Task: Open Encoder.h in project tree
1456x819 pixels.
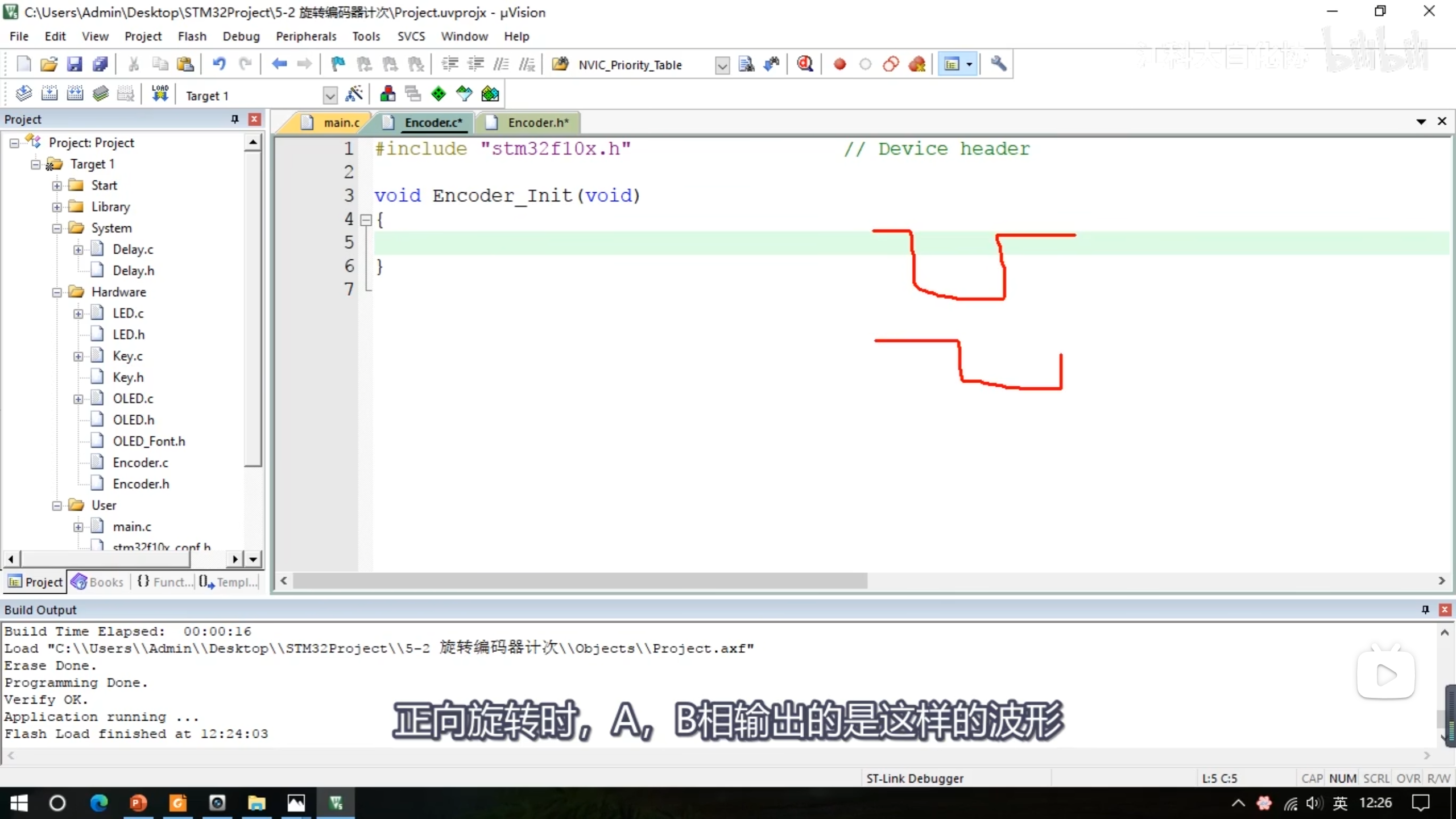Action: 140,484
